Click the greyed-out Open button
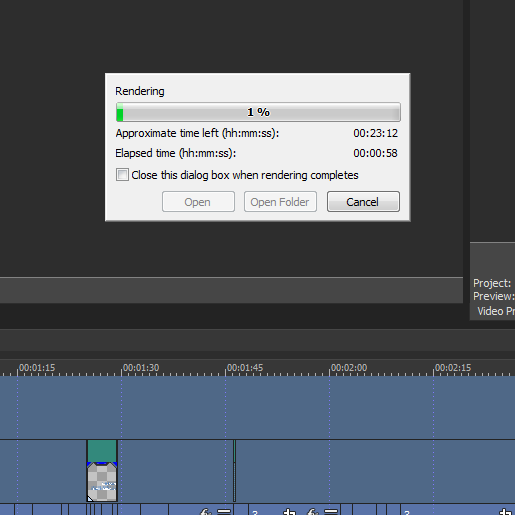515x515 pixels. pyautogui.click(x=198, y=202)
